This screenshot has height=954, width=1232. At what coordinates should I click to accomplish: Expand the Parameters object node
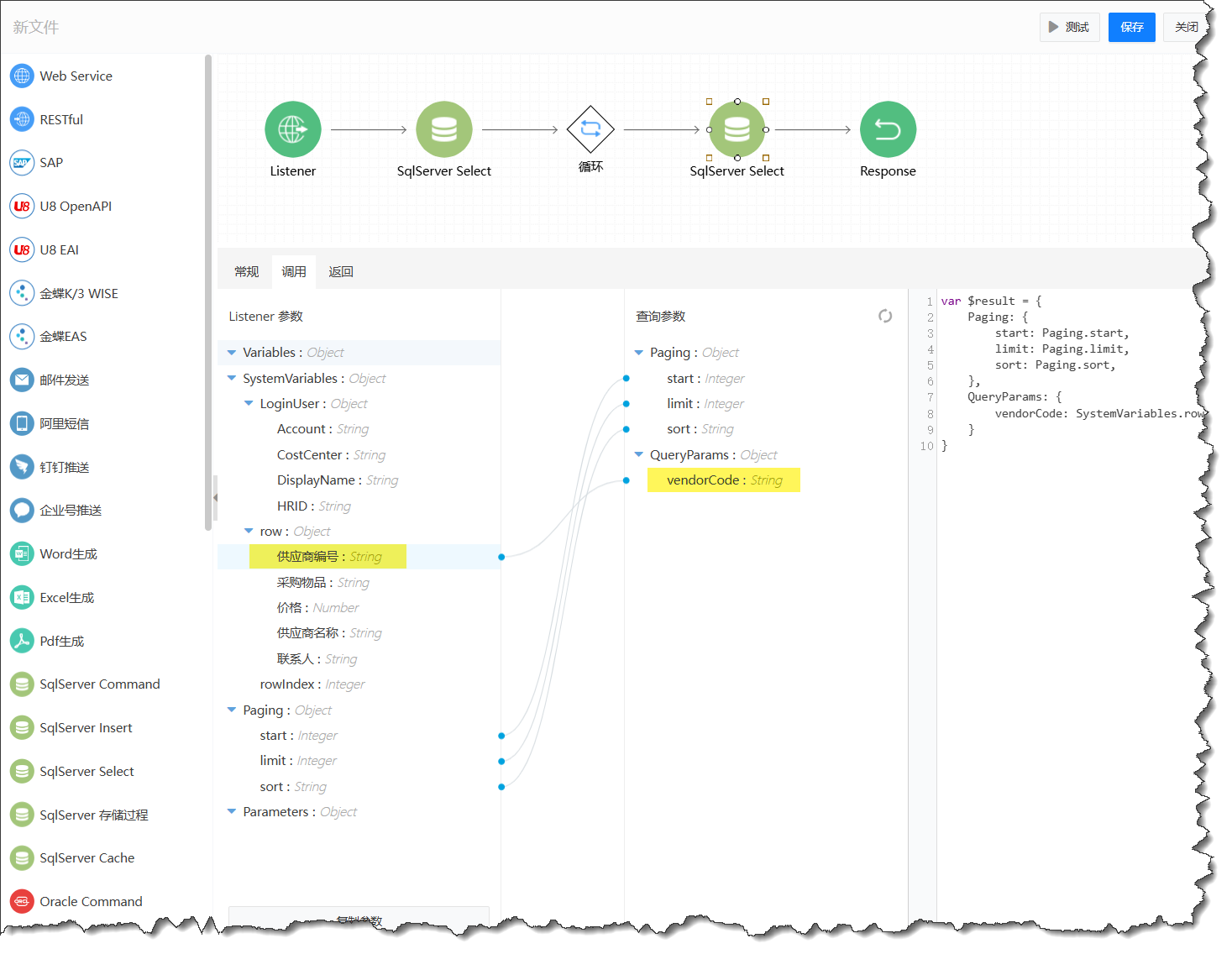pos(232,812)
